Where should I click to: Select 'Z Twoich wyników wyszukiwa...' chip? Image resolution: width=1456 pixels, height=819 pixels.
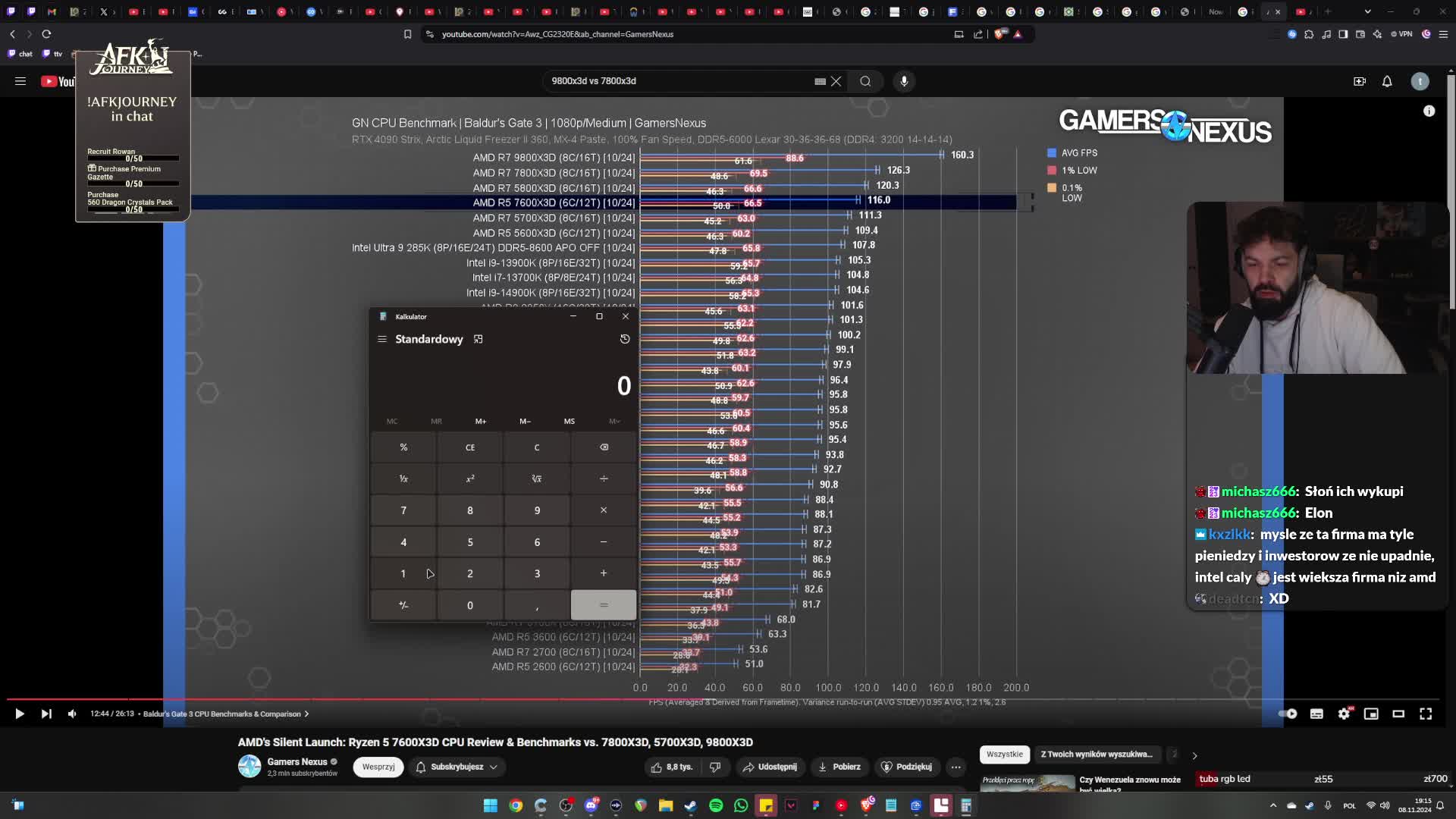pyautogui.click(x=1097, y=755)
